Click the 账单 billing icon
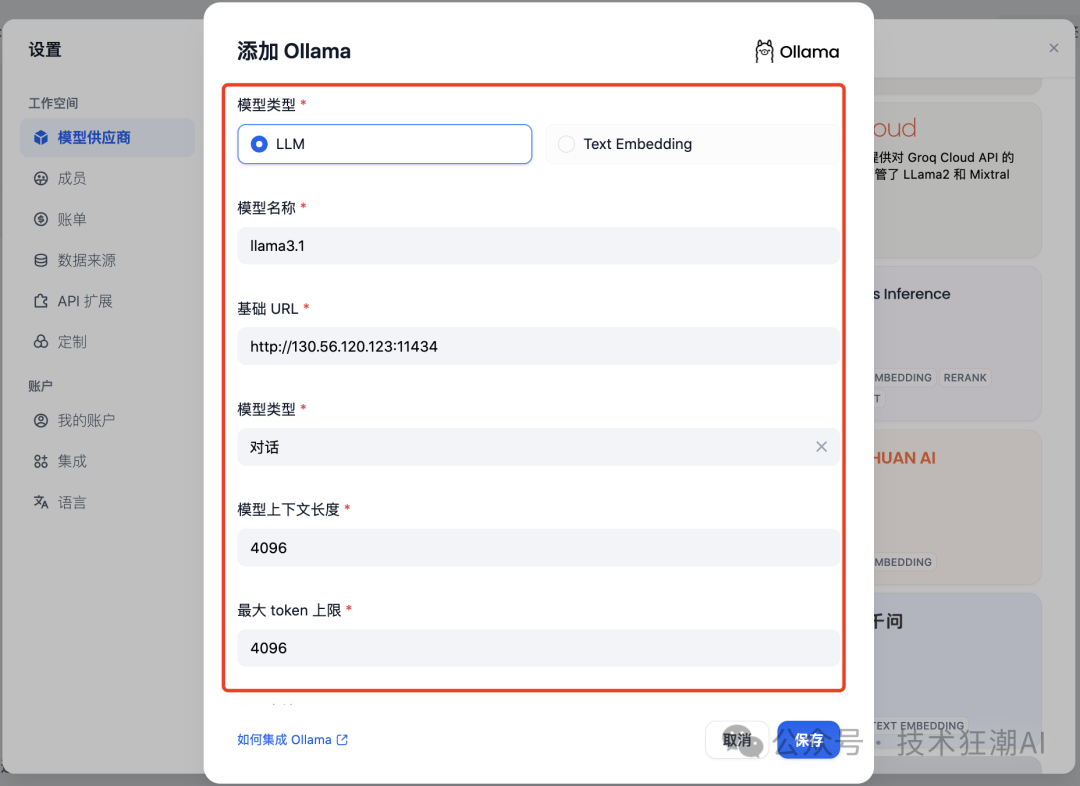The height and width of the screenshot is (786, 1080). 41,219
